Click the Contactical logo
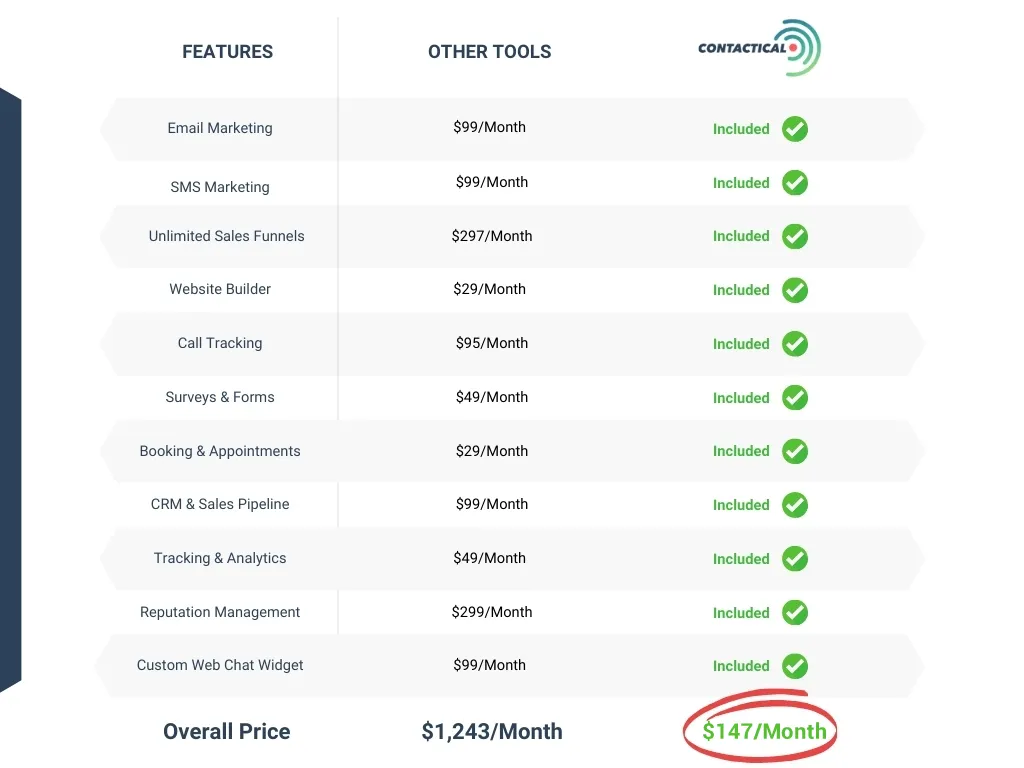 pyautogui.click(x=759, y=48)
